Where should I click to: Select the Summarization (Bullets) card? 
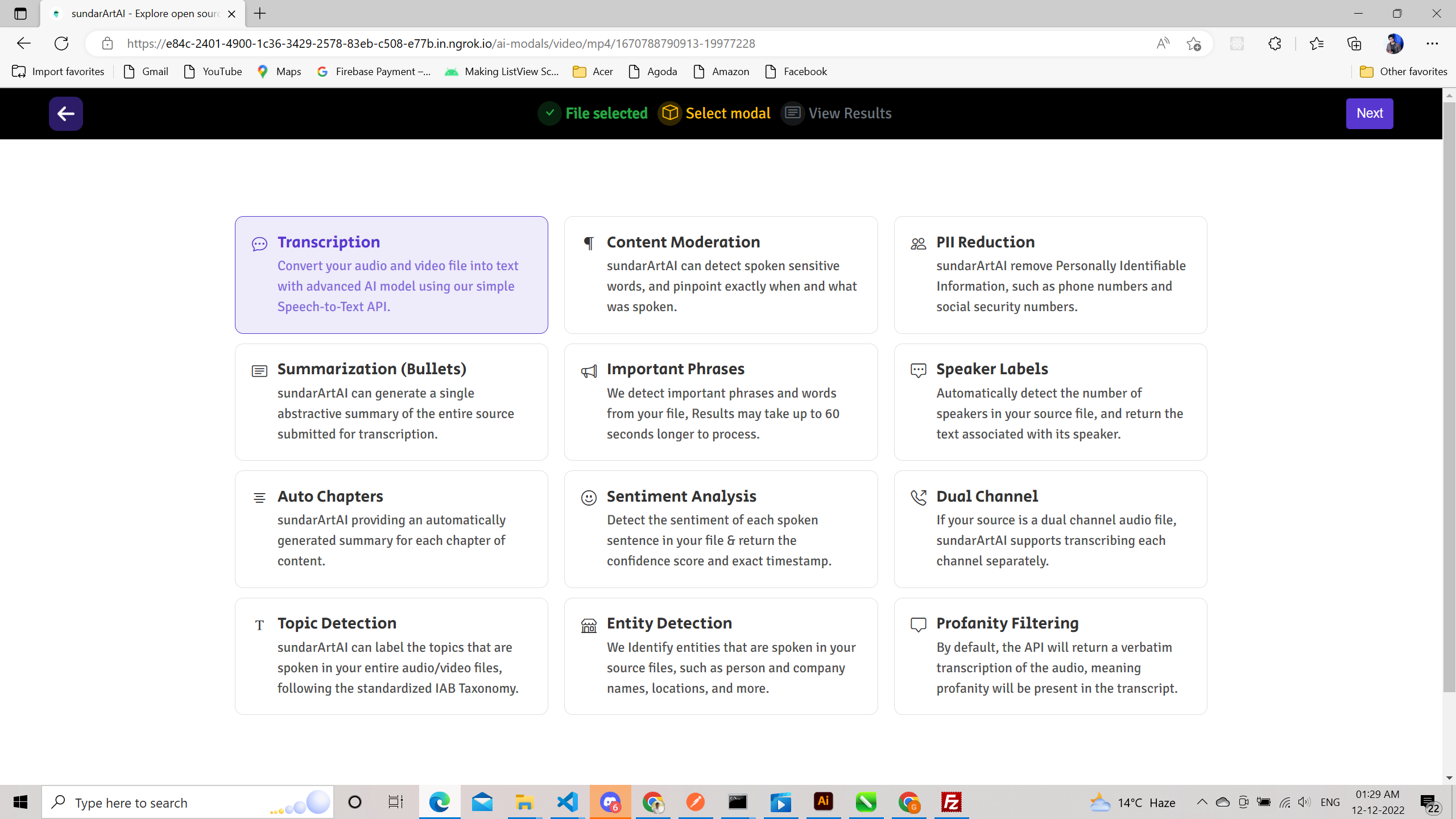[x=391, y=402]
